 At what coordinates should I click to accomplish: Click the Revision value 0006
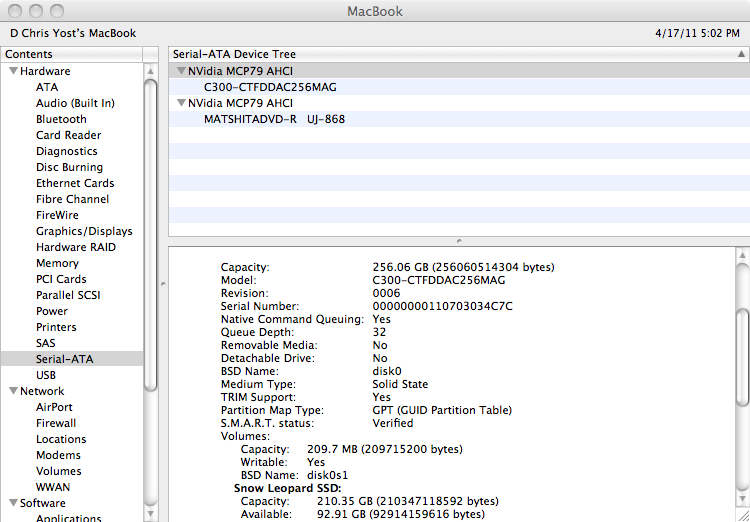click(x=386, y=293)
